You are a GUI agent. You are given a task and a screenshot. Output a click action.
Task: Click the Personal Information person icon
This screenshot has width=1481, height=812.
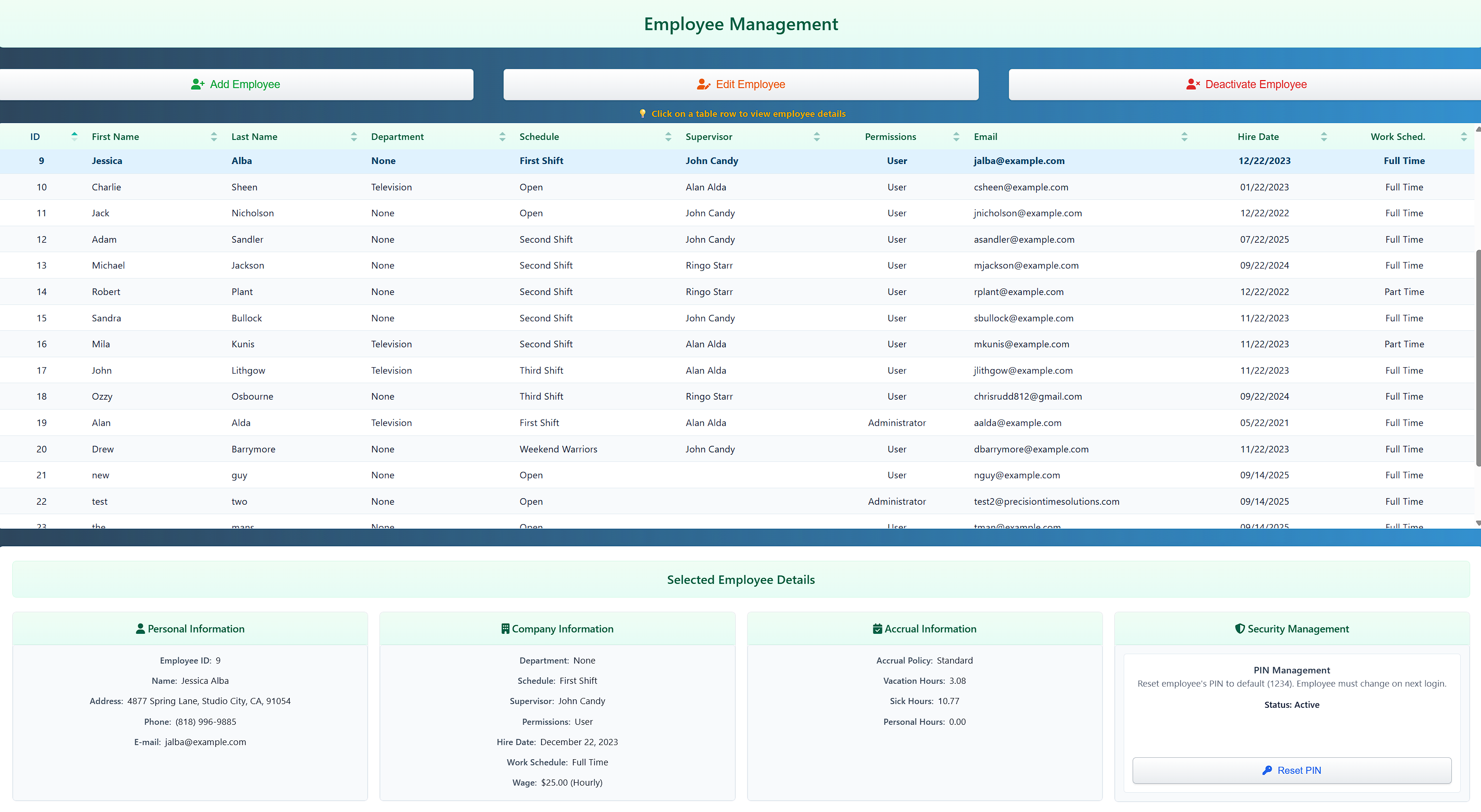pyautogui.click(x=140, y=629)
